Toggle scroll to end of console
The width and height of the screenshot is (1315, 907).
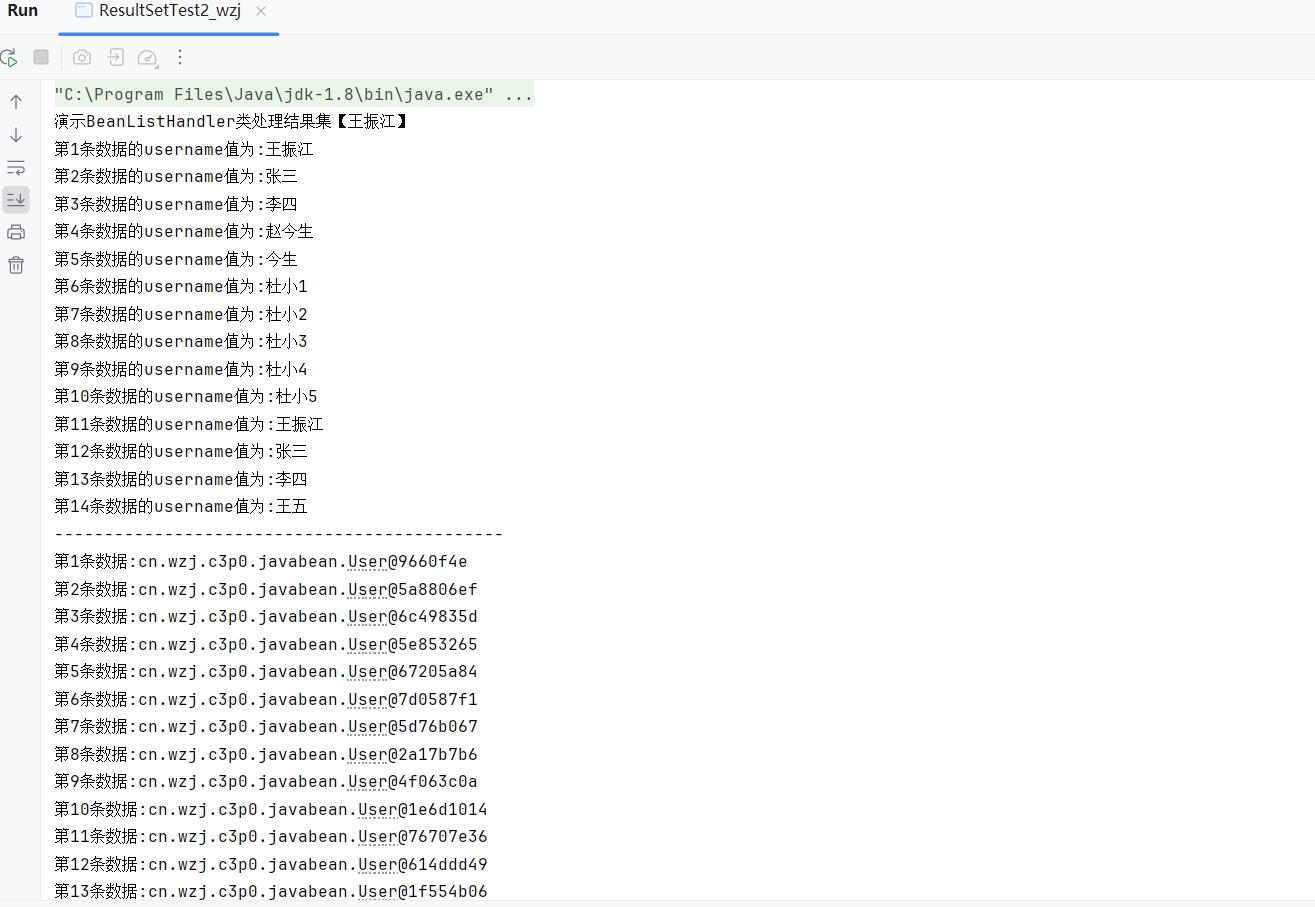[16, 200]
